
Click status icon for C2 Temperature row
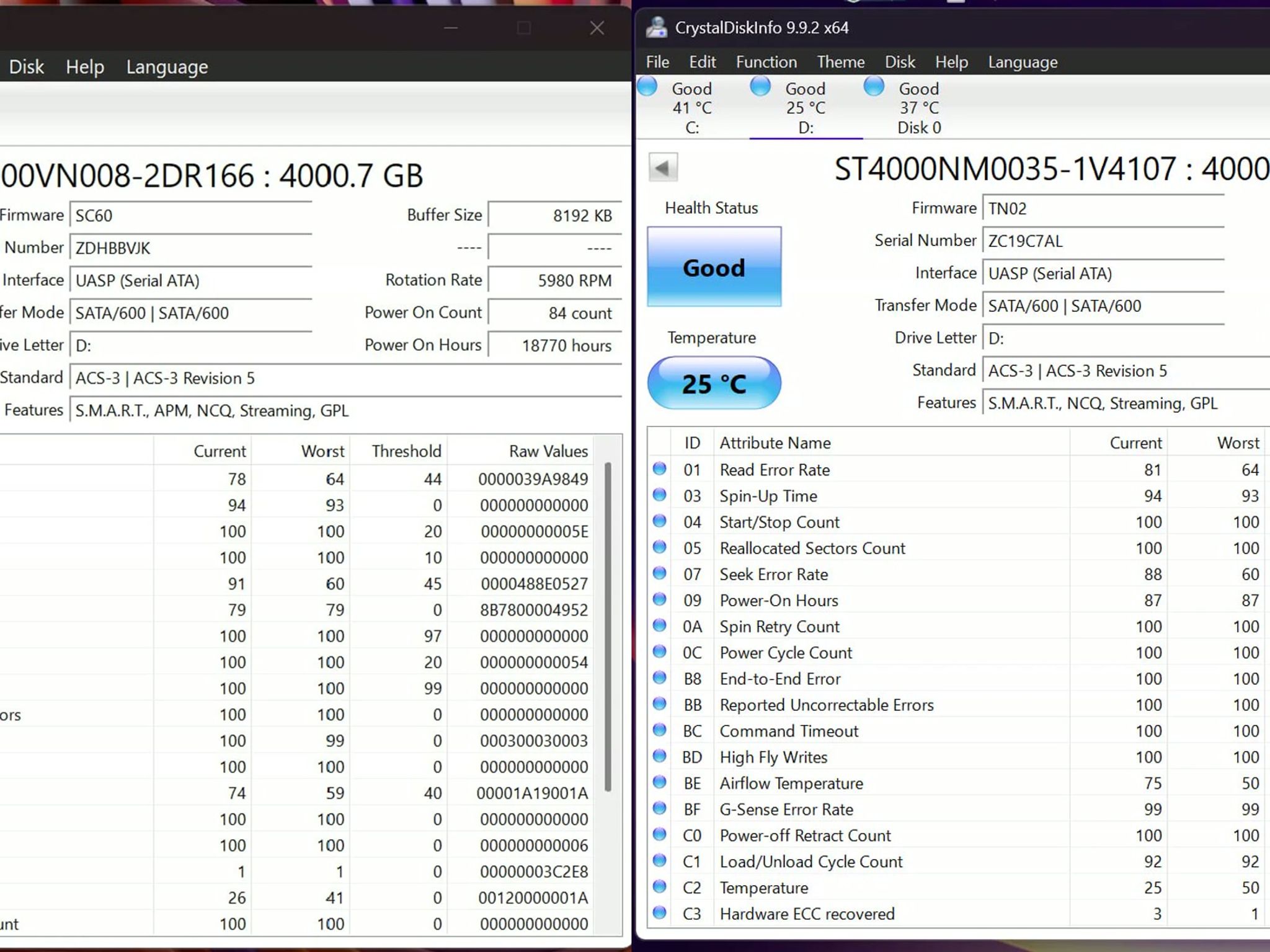(659, 887)
